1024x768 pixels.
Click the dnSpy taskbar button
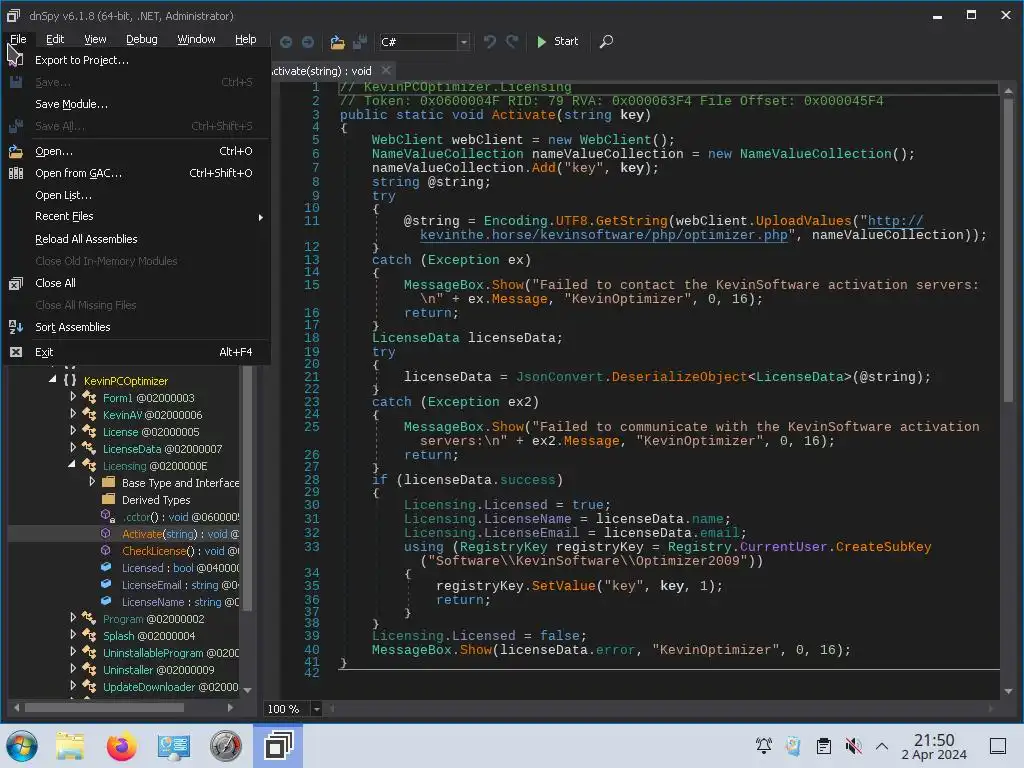click(278, 746)
